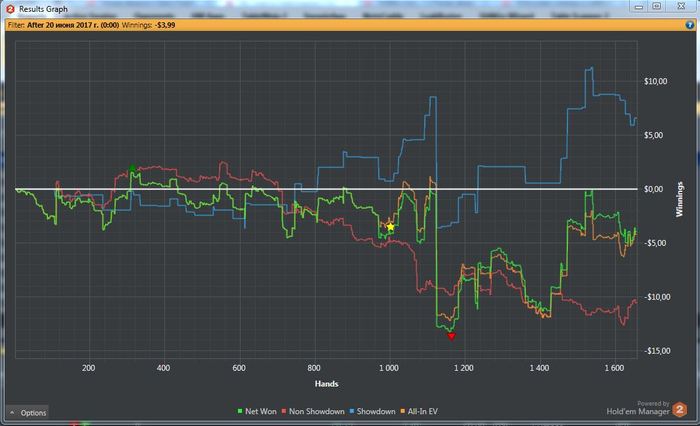Screen dimensions: 700x426
Task: Click the 400 hands axis label
Action: coord(163,368)
